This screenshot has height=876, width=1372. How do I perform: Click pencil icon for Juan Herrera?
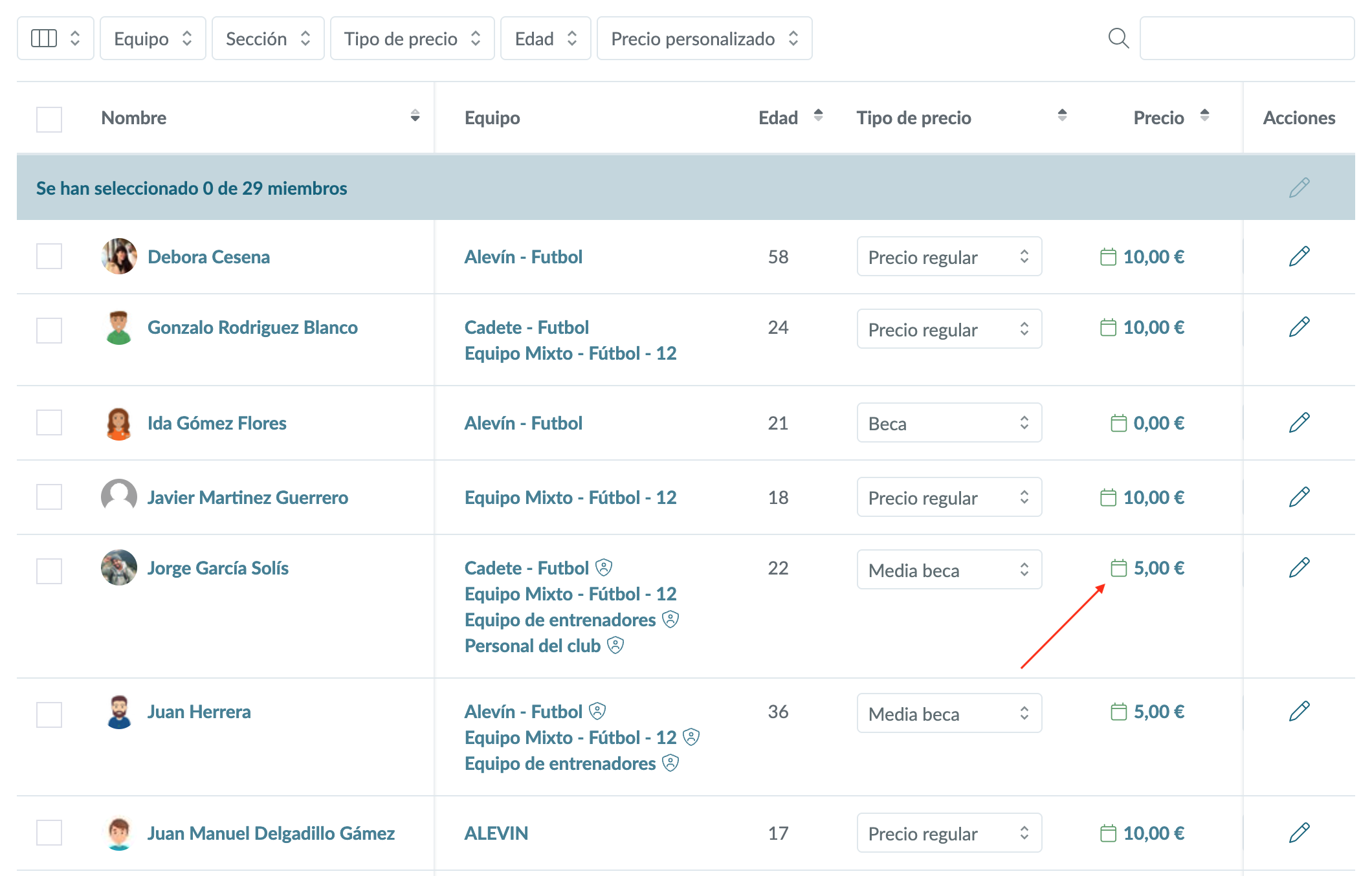(1298, 712)
